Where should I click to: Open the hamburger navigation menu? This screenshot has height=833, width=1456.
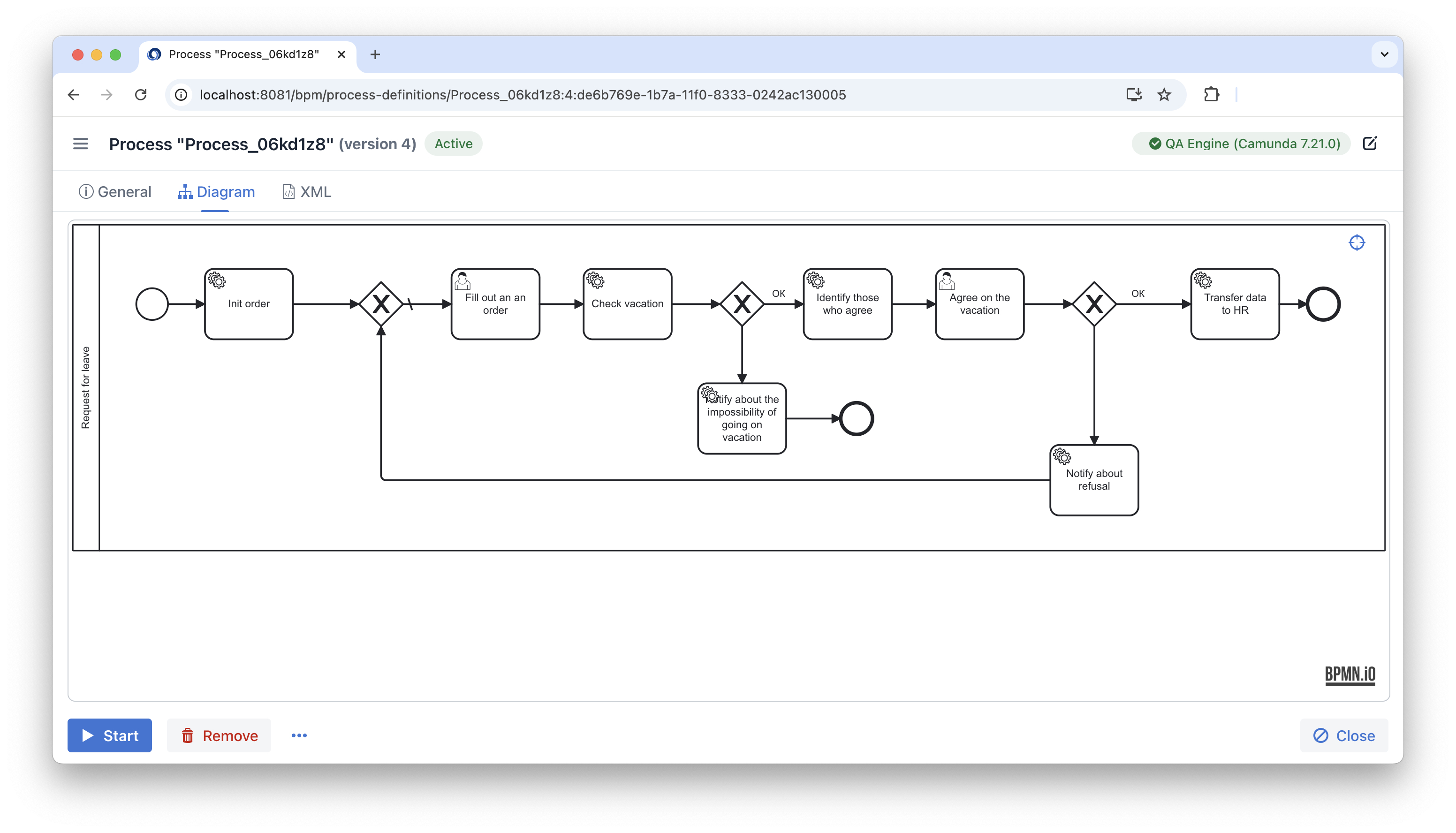coord(81,144)
